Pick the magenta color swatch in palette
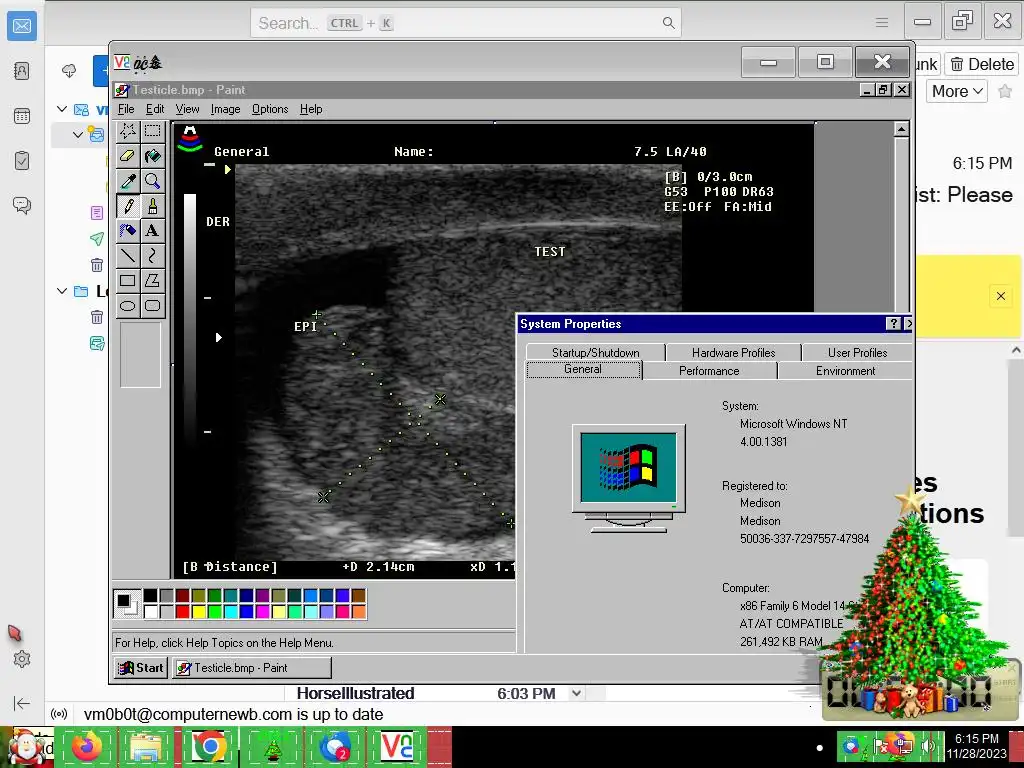The image size is (1024, 768). 262,611
